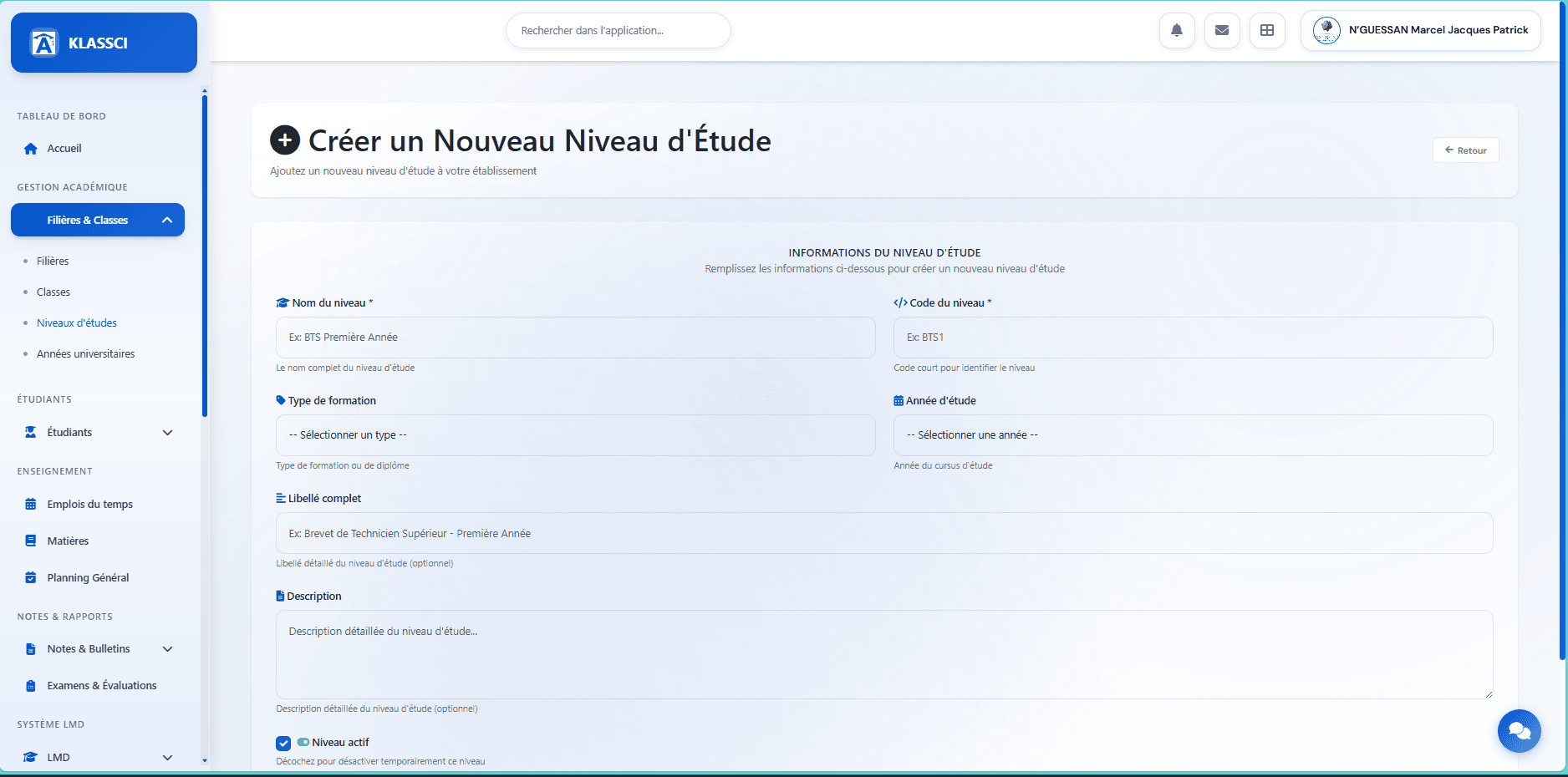Viewport: 1568px width, 777px height.
Task: Open the chat bubble at bottom right
Action: coord(1520,731)
